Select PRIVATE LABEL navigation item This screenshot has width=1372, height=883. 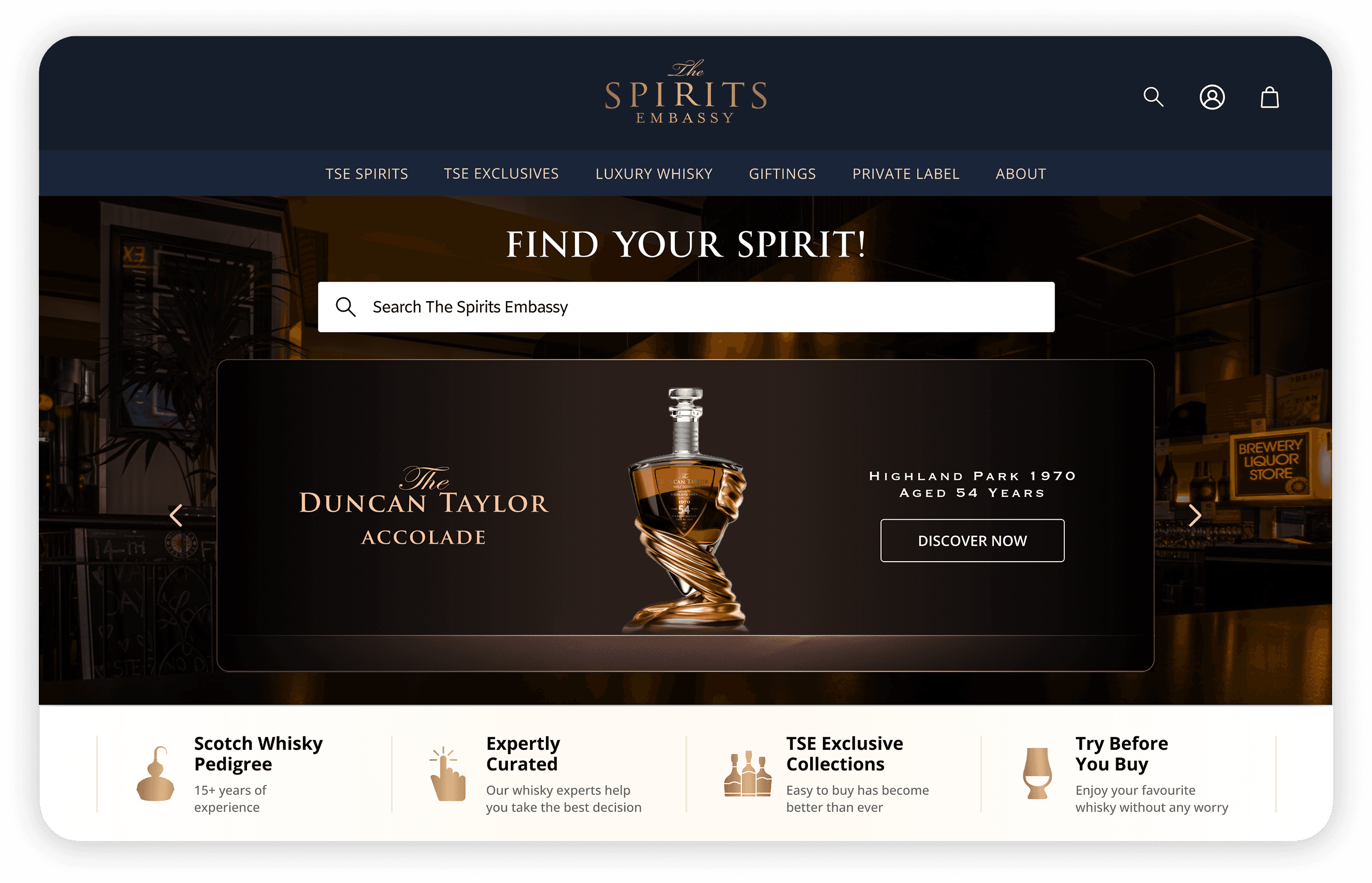click(905, 174)
